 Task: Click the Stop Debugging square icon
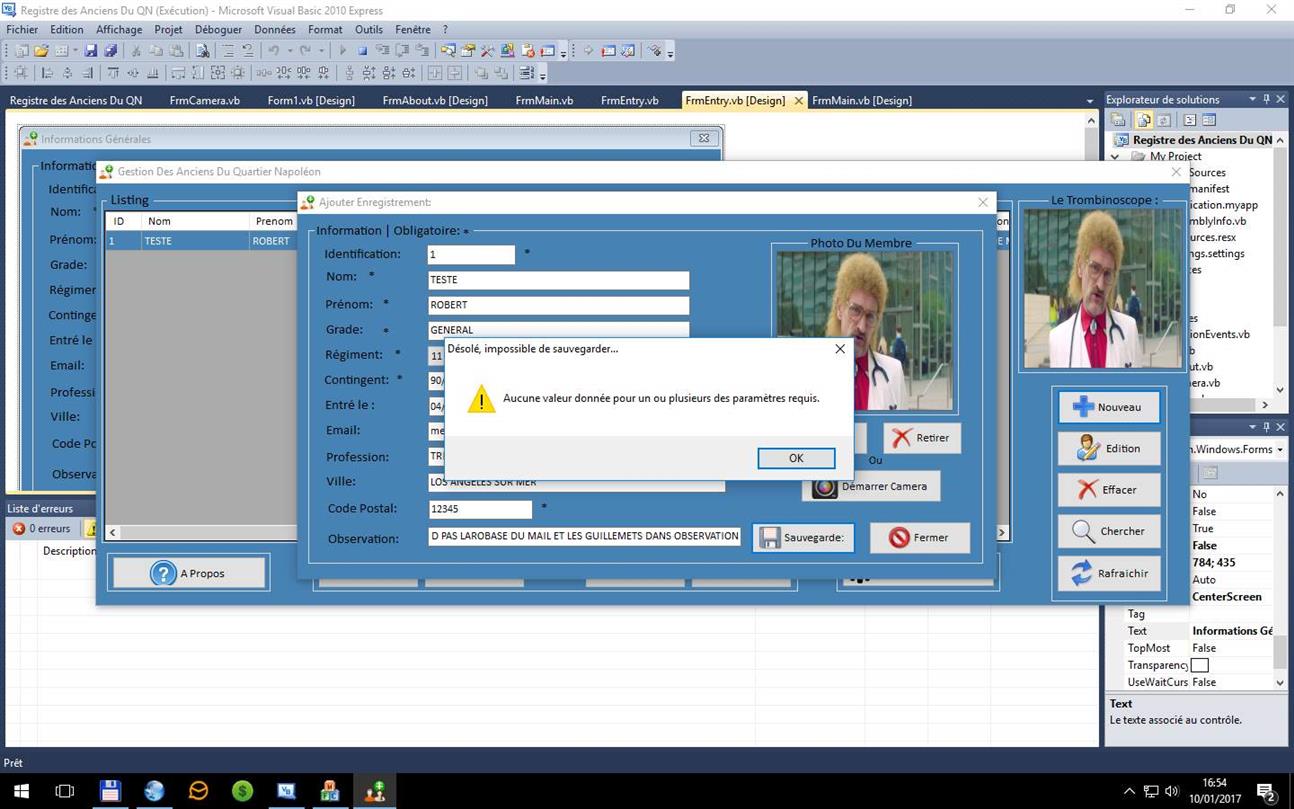[363, 50]
